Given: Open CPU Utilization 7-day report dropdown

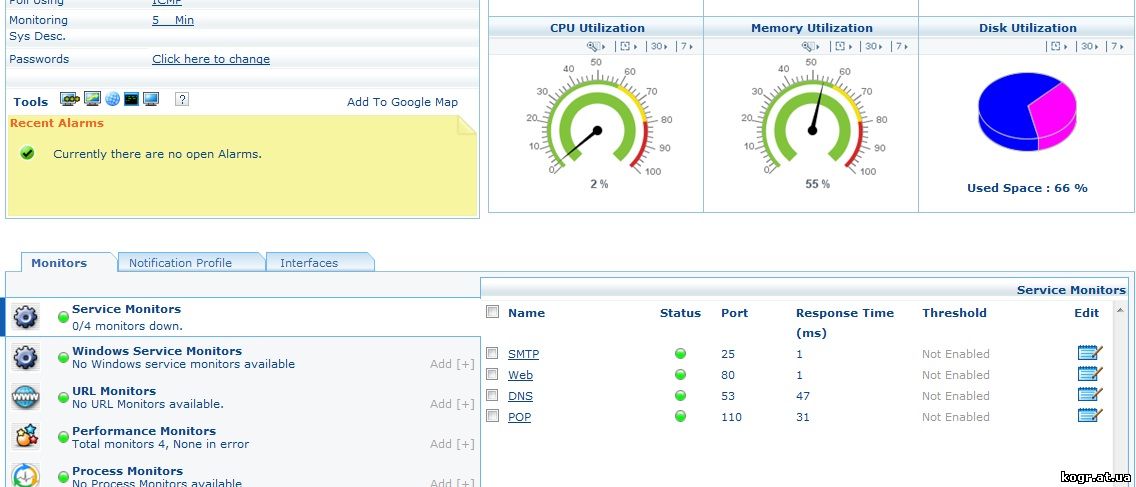Looking at the screenshot, I should (686, 46).
